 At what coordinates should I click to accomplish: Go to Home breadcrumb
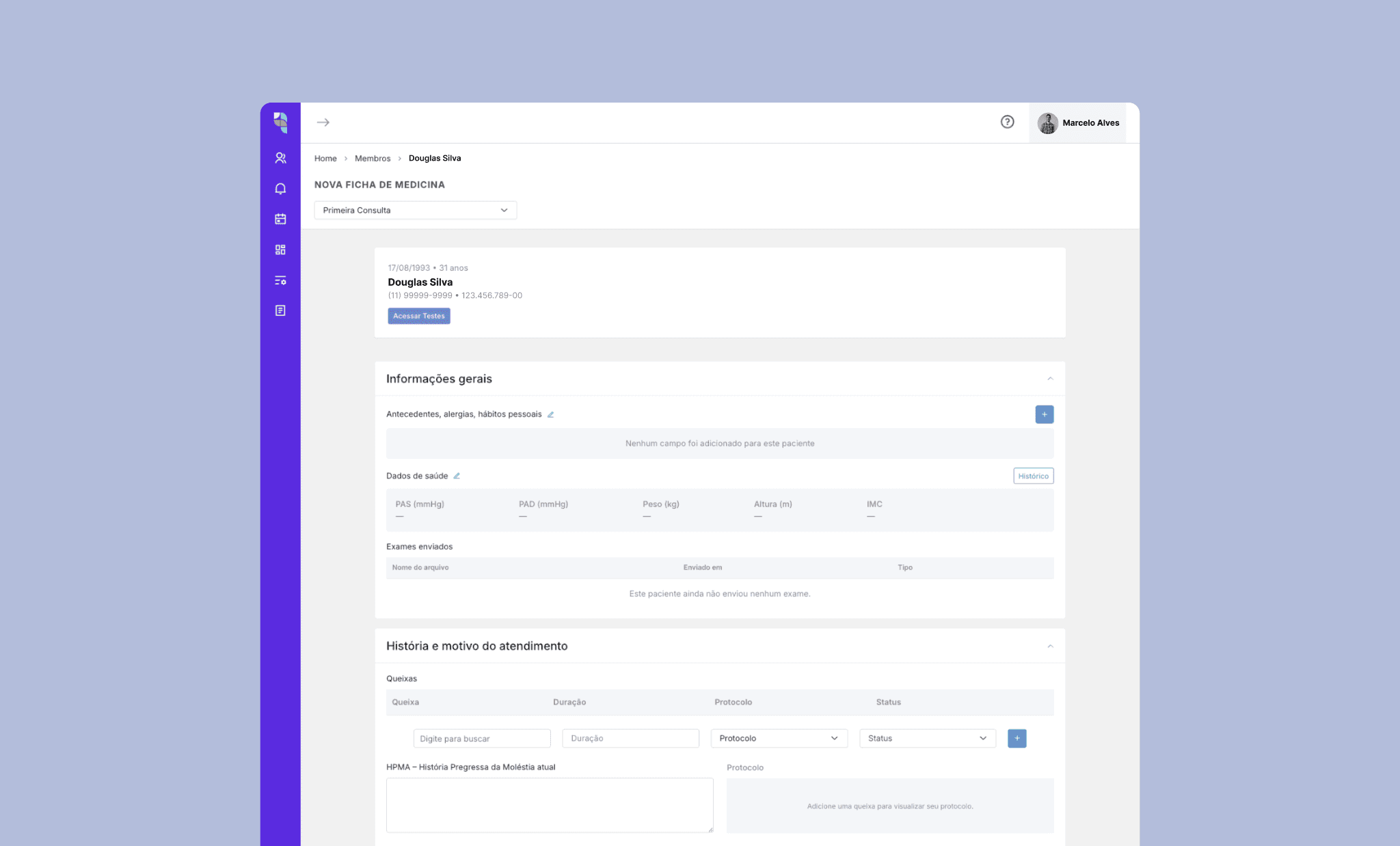click(325, 158)
